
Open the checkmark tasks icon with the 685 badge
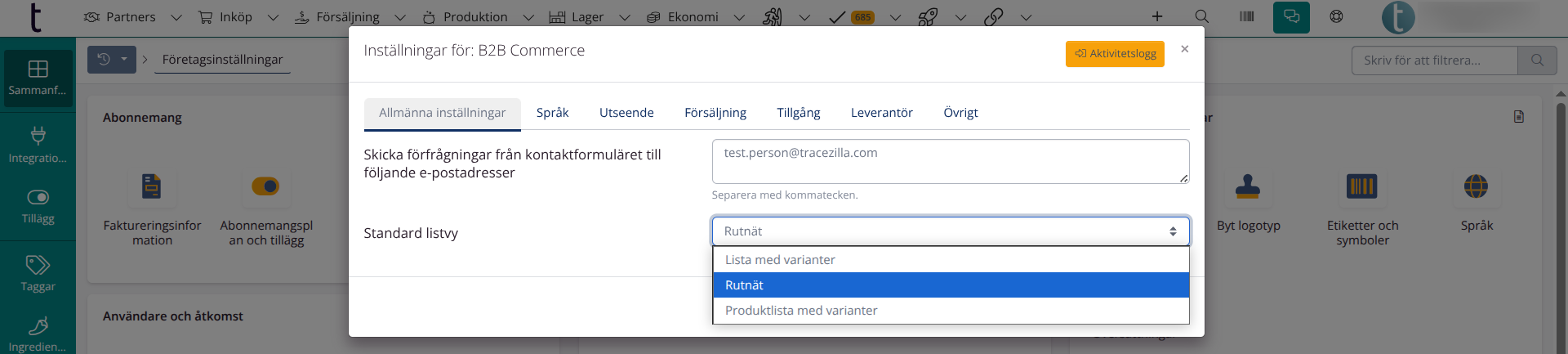pos(851,17)
